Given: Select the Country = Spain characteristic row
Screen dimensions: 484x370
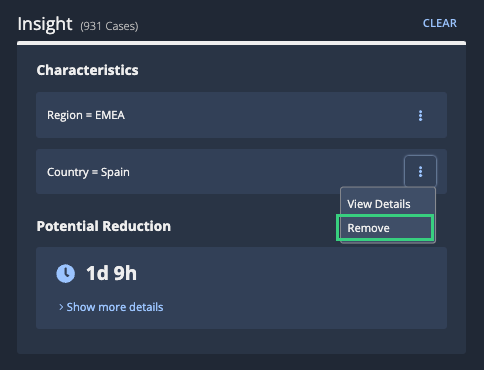Looking at the screenshot, I should 241,172.
